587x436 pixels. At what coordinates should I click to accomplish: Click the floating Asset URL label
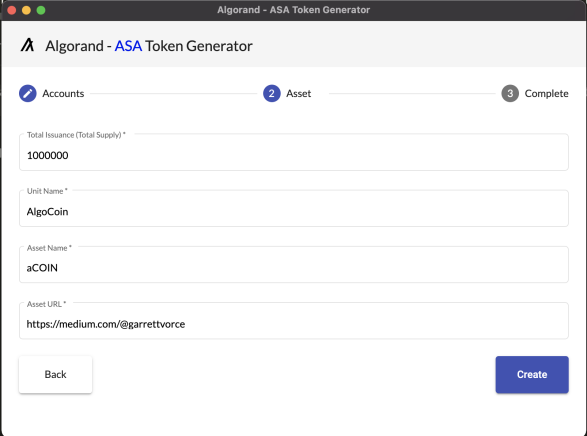tap(46, 304)
